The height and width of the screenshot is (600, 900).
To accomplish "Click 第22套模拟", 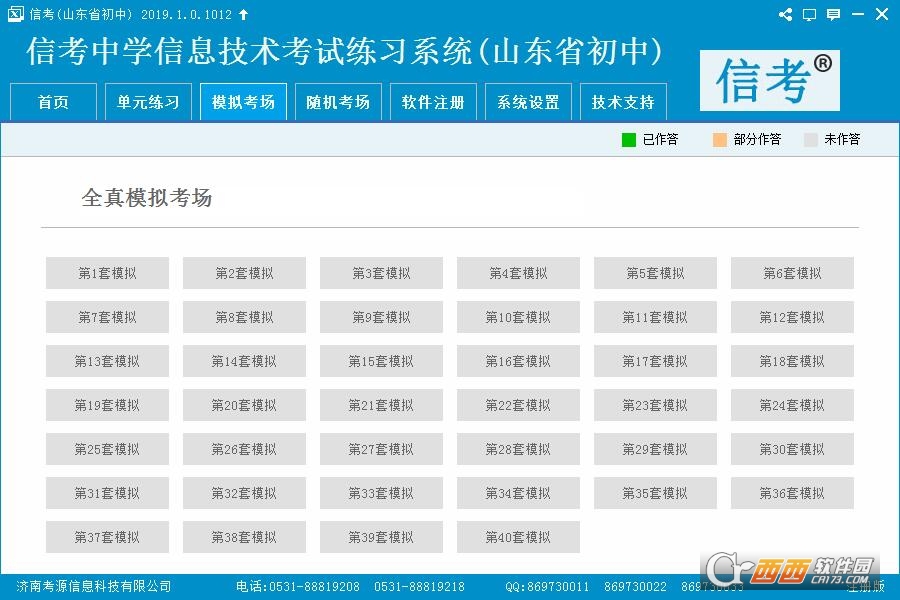I will (518, 405).
